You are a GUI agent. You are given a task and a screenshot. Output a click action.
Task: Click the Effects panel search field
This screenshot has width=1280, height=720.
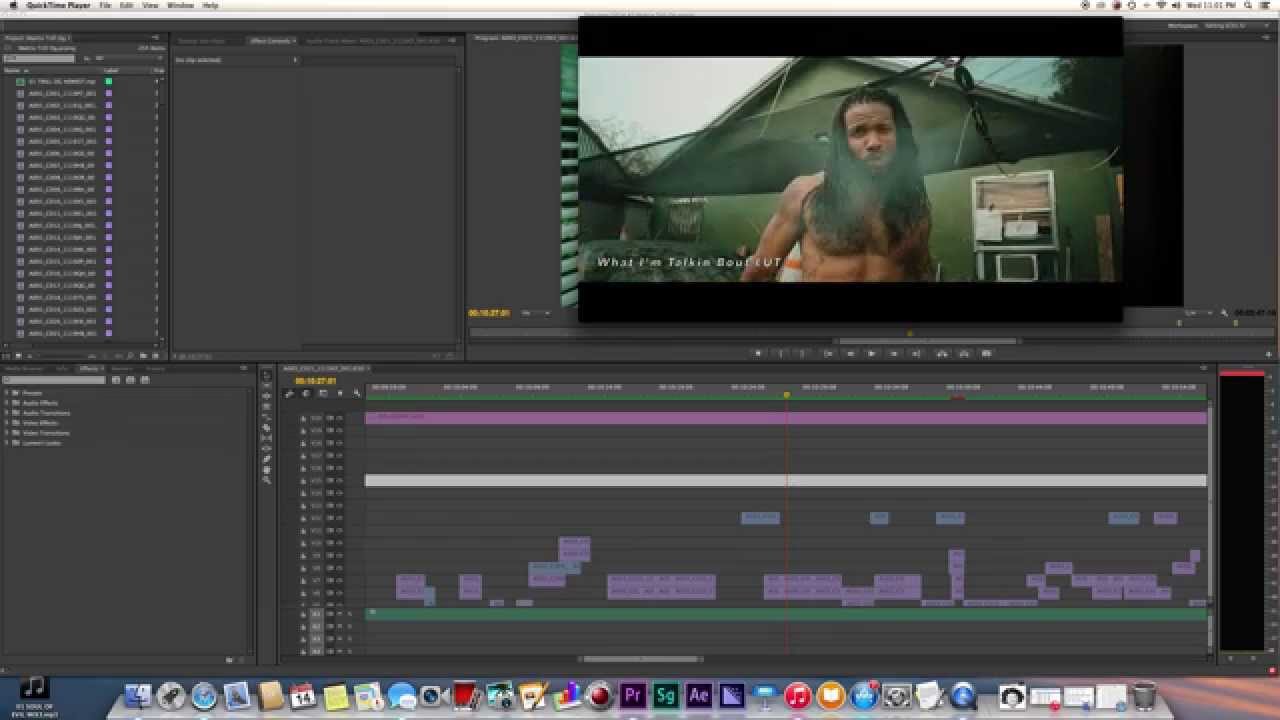[x=54, y=380]
